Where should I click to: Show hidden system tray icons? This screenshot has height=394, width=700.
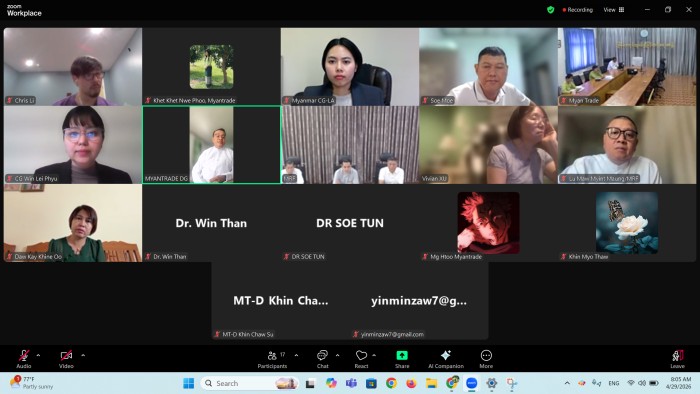pyautogui.click(x=567, y=383)
